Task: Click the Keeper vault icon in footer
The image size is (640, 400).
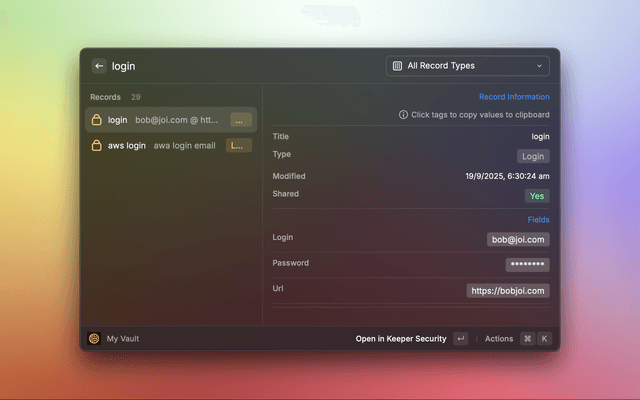Action: coord(94,339)
